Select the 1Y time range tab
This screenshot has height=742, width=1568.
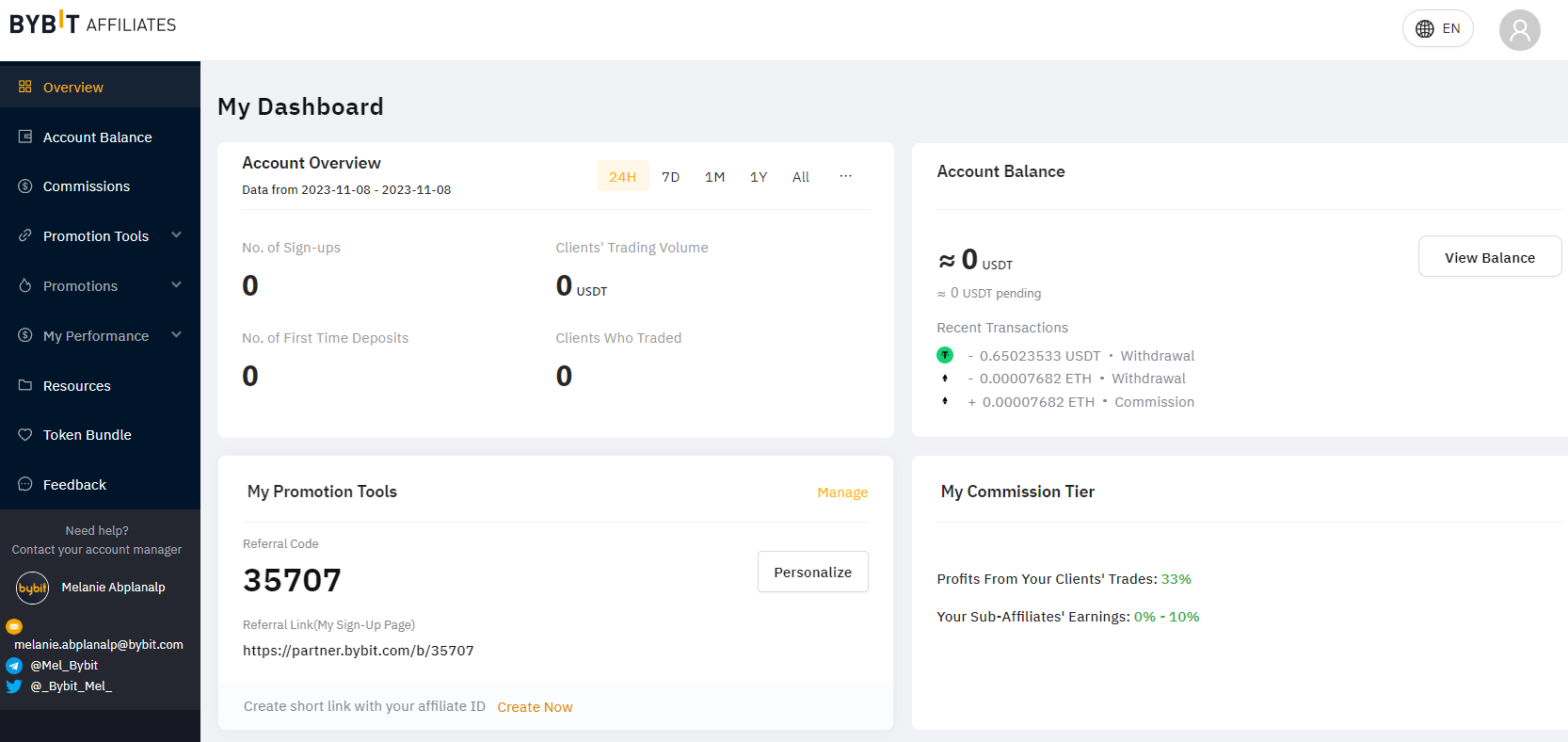(x=759, y=177)
